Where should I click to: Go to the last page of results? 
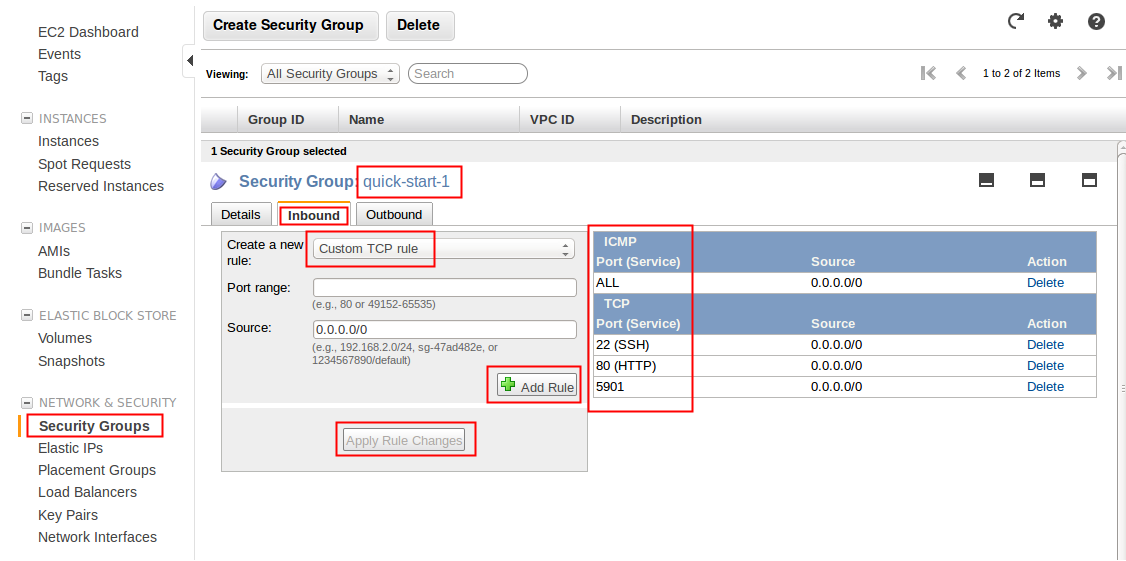1113,73
